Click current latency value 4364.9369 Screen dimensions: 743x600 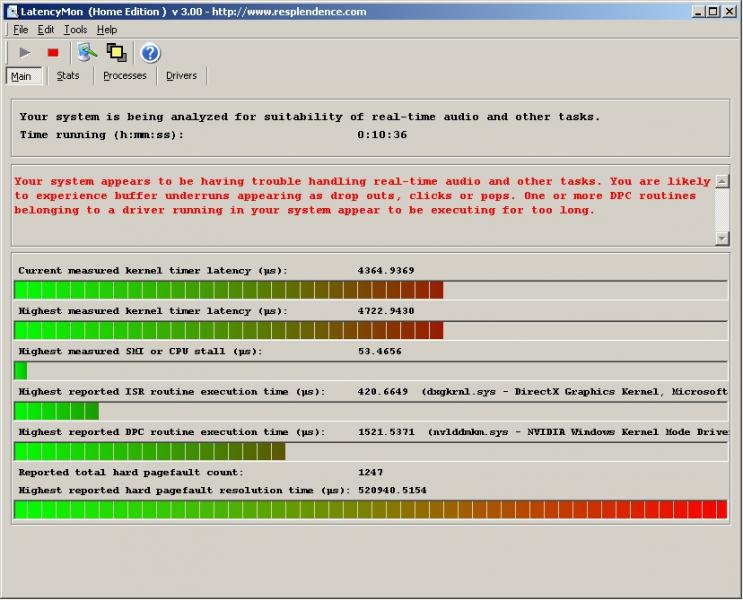386,271
